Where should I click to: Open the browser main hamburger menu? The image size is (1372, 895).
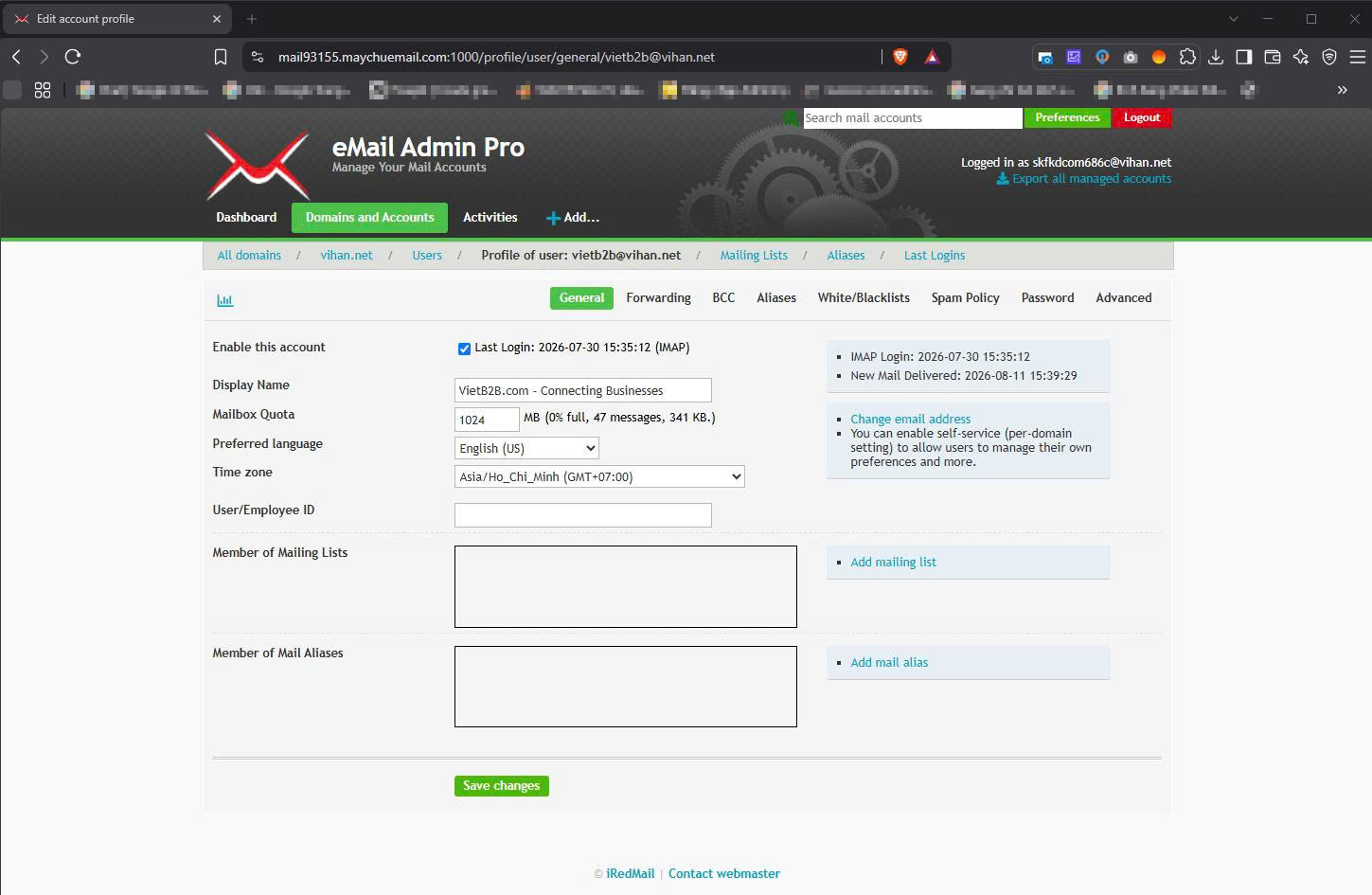(1358, 57)
